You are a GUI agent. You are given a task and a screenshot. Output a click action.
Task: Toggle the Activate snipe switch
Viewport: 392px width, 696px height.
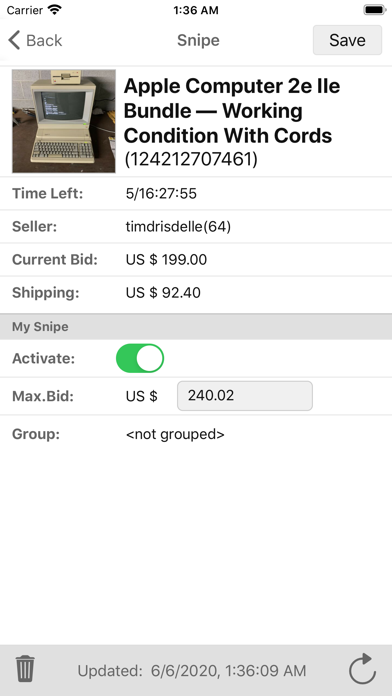pyautogui.click(x=140, y=358)
